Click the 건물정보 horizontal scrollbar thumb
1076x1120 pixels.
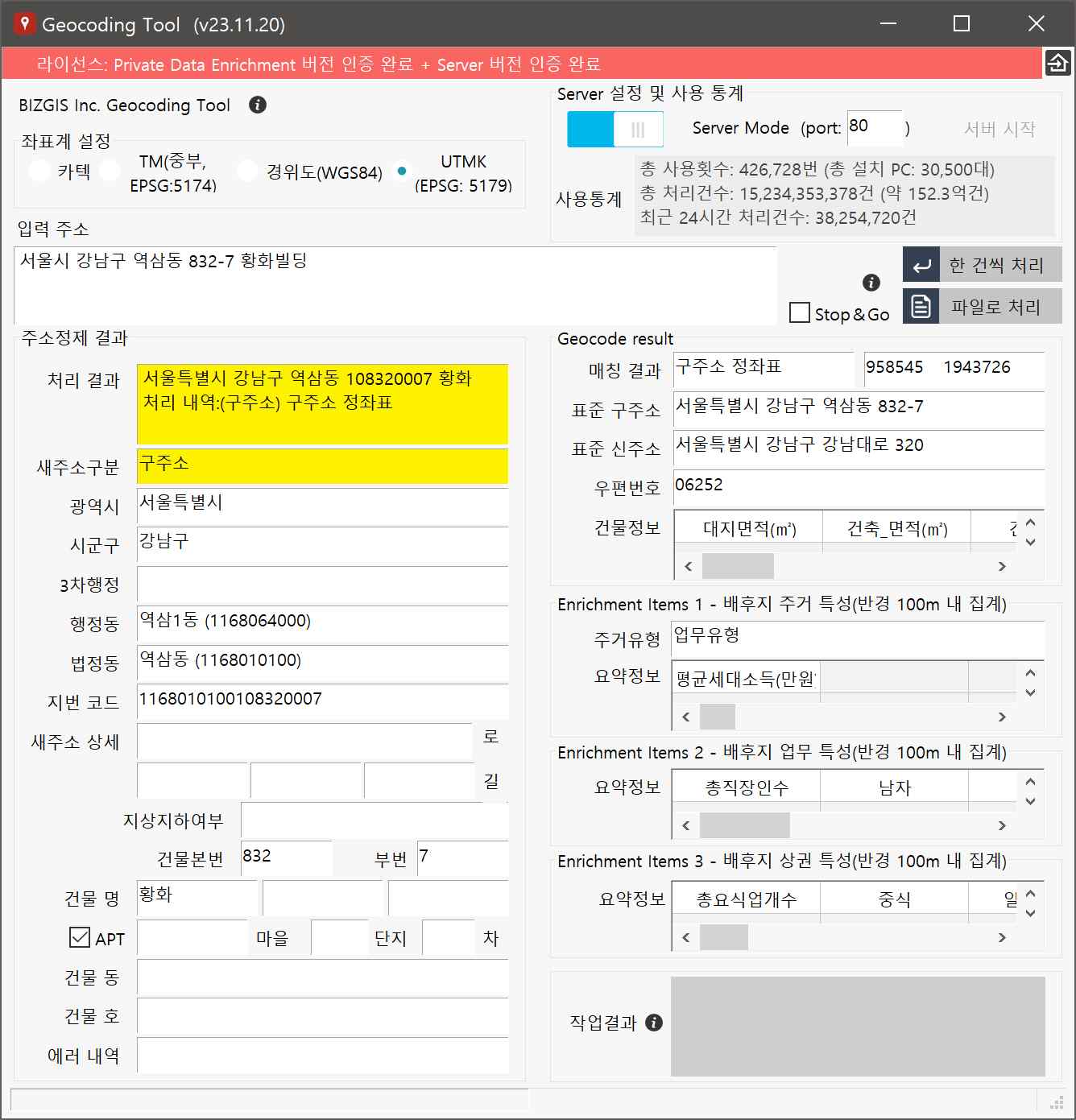pyautogui.click(x=738, y=567)
